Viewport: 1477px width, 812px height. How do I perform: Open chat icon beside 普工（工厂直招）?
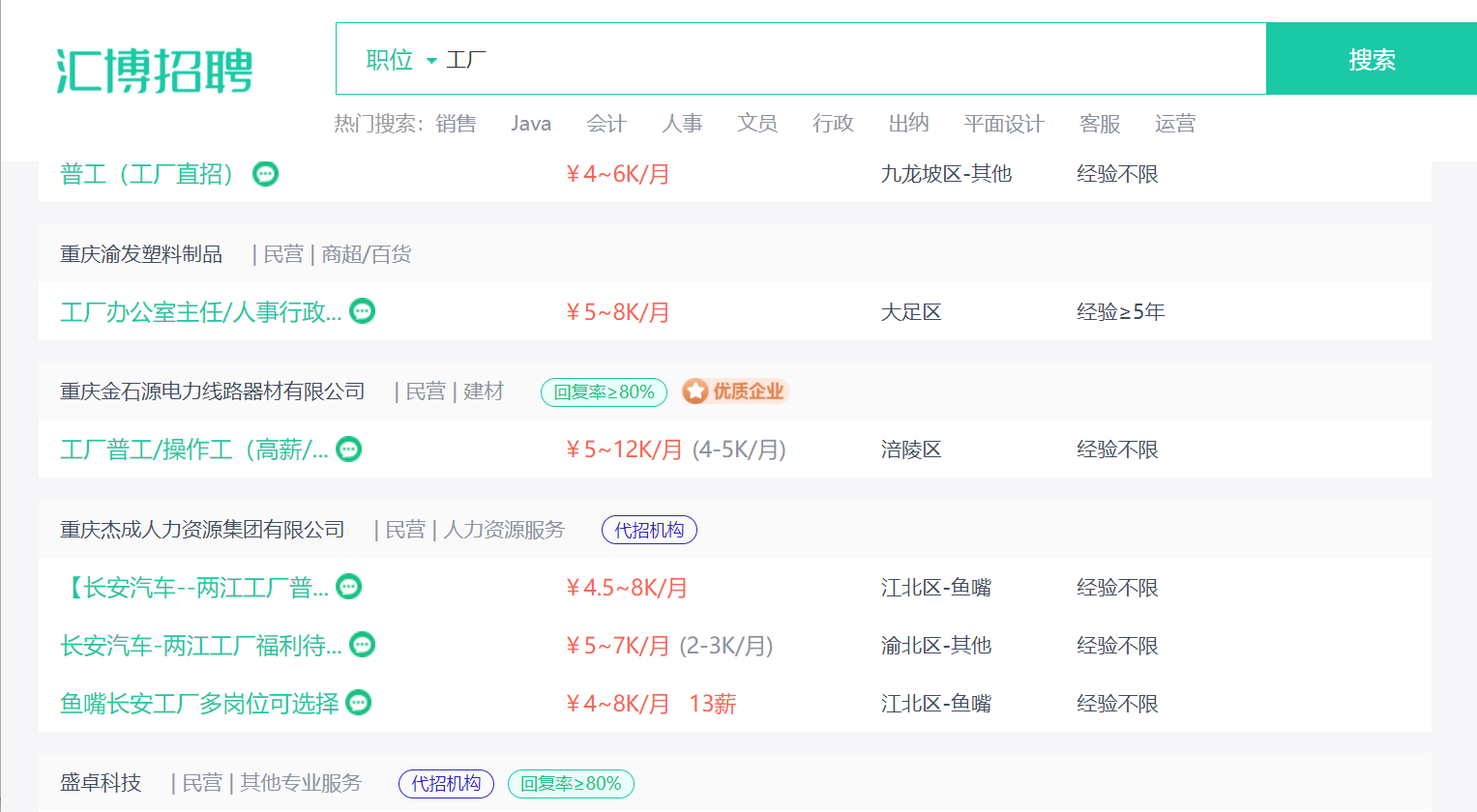(265, 174)
